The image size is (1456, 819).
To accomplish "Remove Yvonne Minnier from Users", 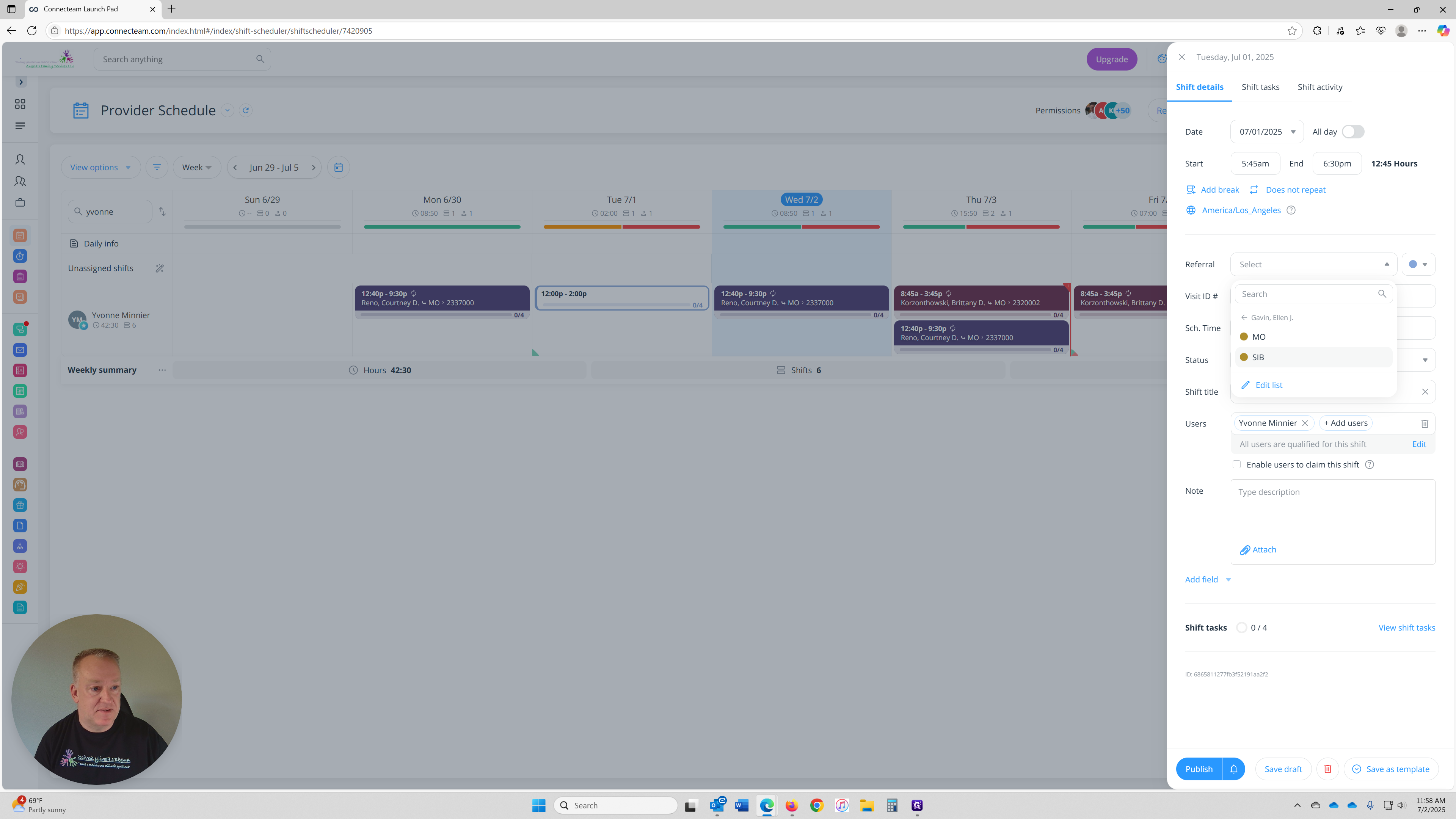I will (1305, 424).
